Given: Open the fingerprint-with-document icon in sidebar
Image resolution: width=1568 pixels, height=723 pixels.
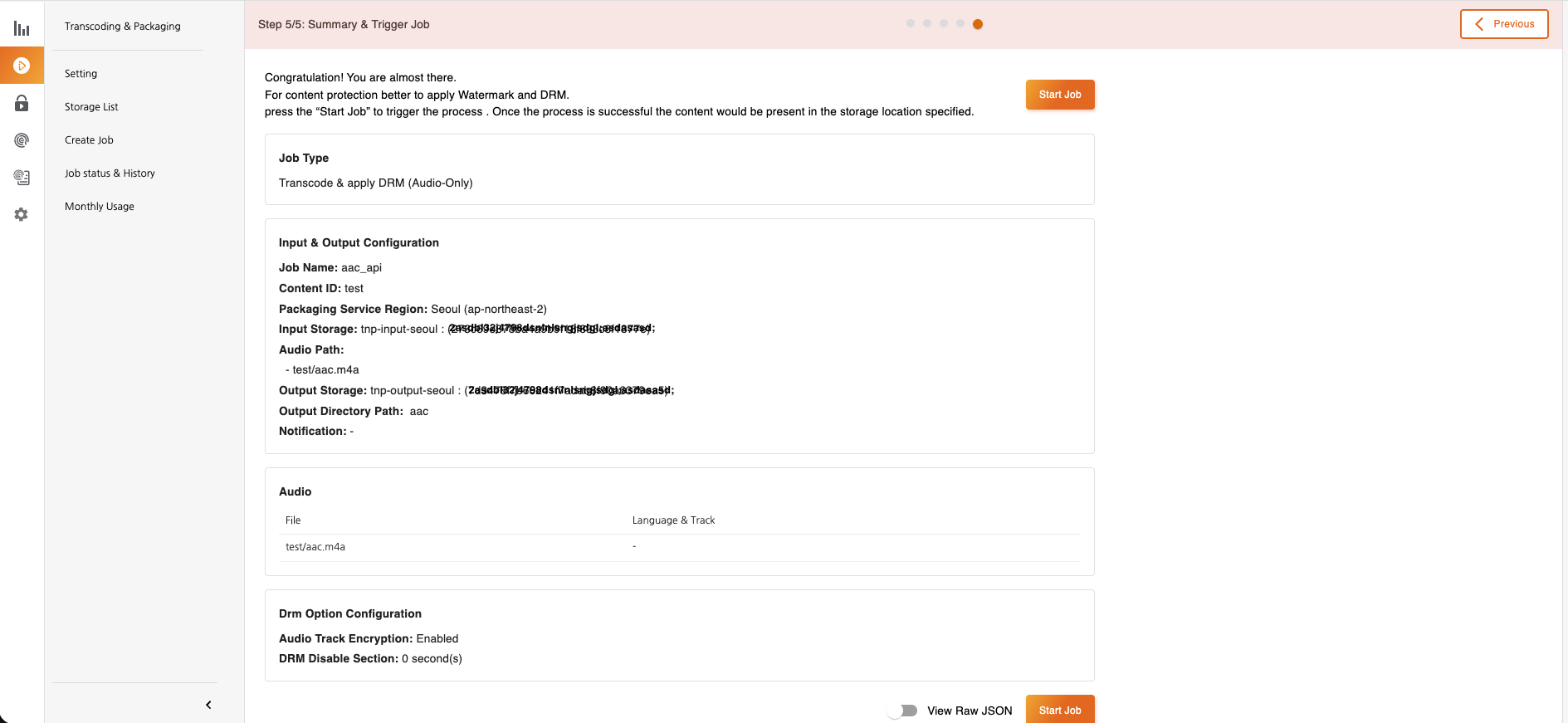Looking at the screenshot, I should click(x=22, y=177).
